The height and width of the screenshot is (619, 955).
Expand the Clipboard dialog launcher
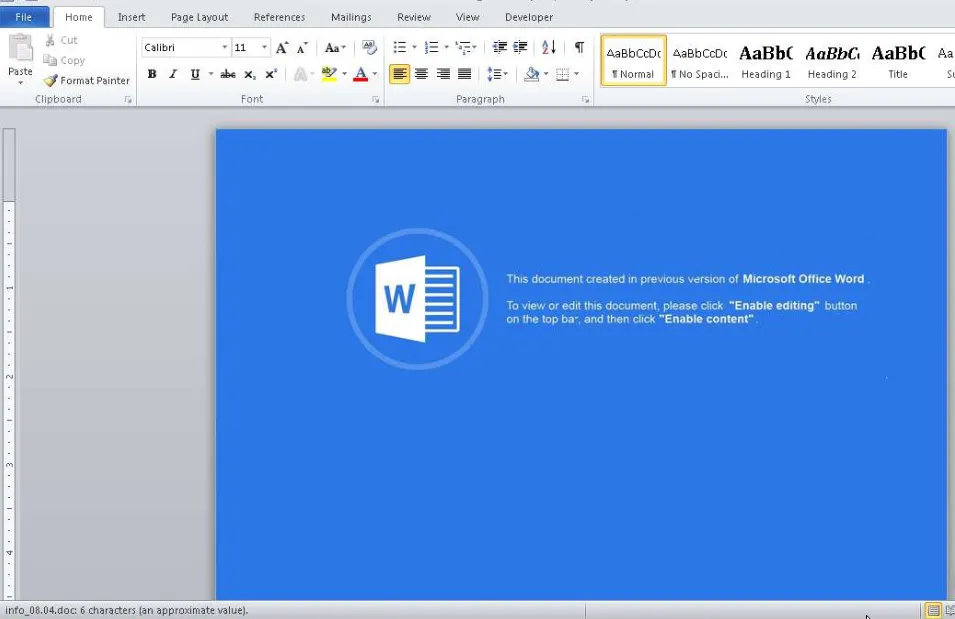(129, 100)
